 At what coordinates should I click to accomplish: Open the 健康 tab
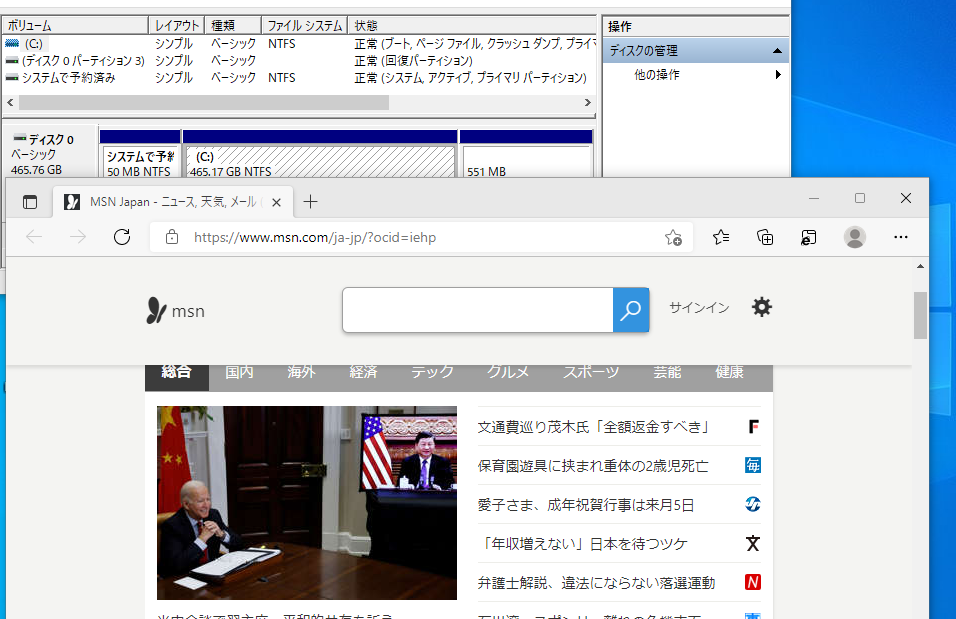729,372
